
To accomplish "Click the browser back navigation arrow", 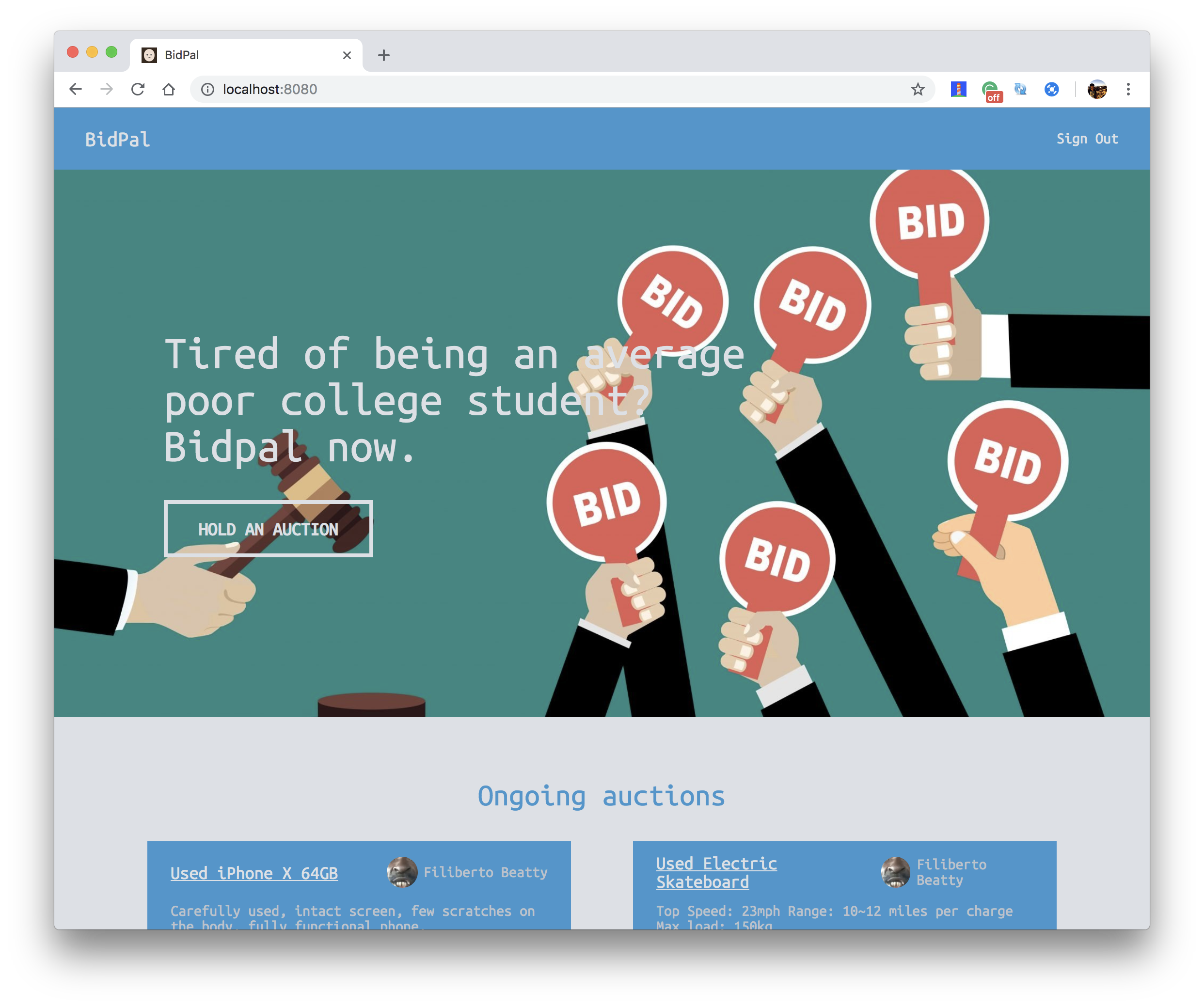I will pos(76,89).
